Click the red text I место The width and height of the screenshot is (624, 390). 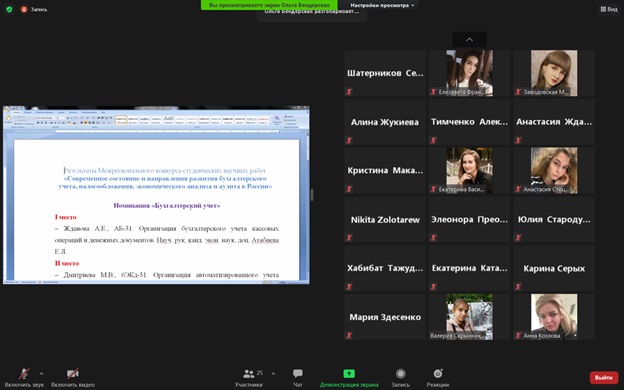[x=65, y=217]
